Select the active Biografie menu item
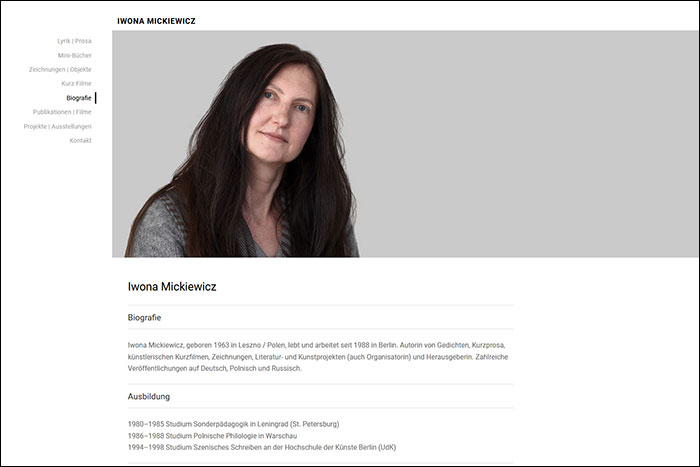This screenshot has height=467, width=700. pyautogui.click(x=79, y=98)
